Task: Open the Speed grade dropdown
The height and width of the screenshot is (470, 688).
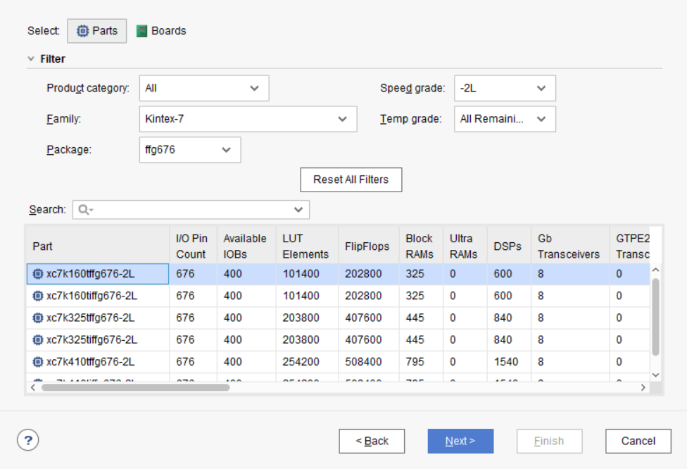Action: (505, 88)
